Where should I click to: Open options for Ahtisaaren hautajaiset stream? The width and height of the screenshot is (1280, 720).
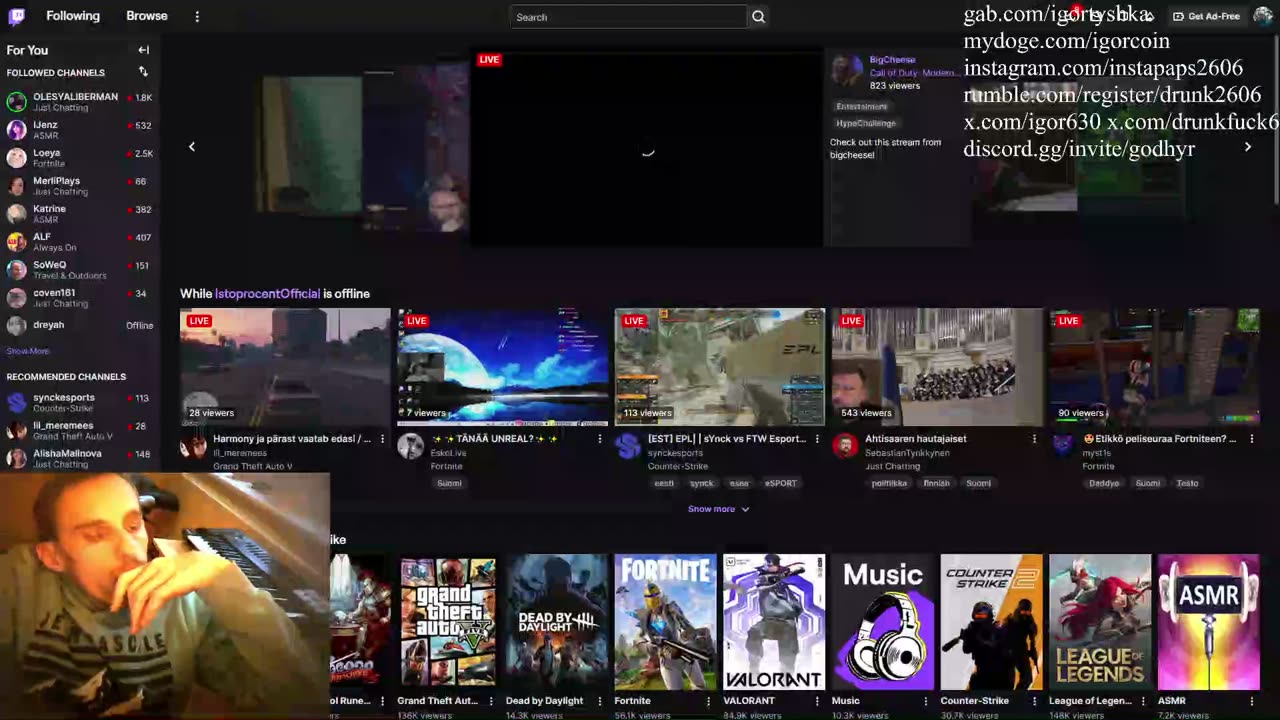[x=1034, y=439]
